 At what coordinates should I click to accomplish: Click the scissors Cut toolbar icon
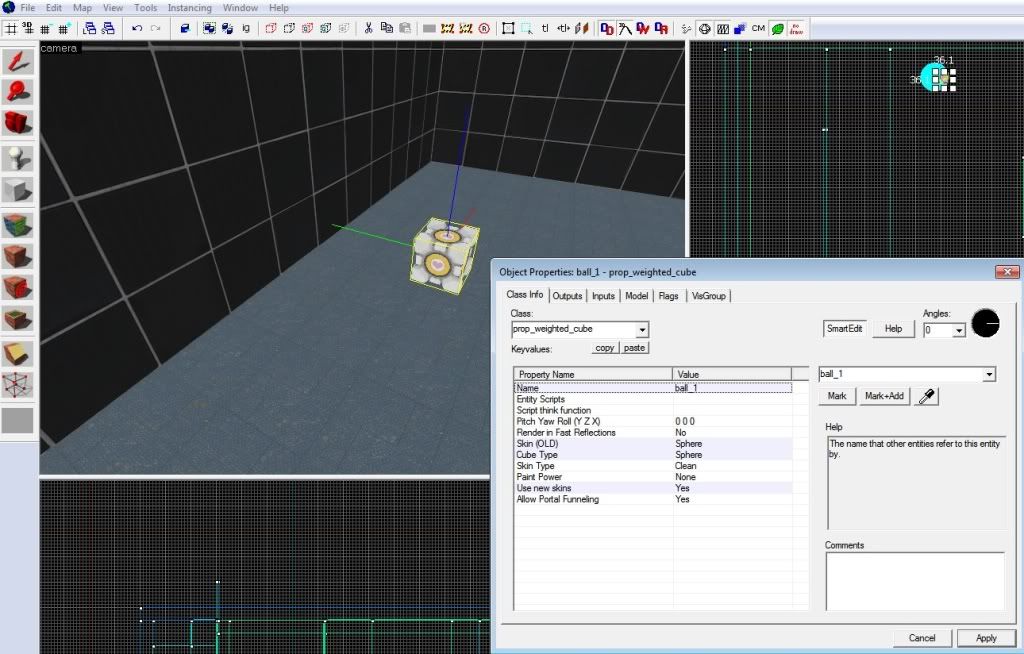[x=369, y=29]
